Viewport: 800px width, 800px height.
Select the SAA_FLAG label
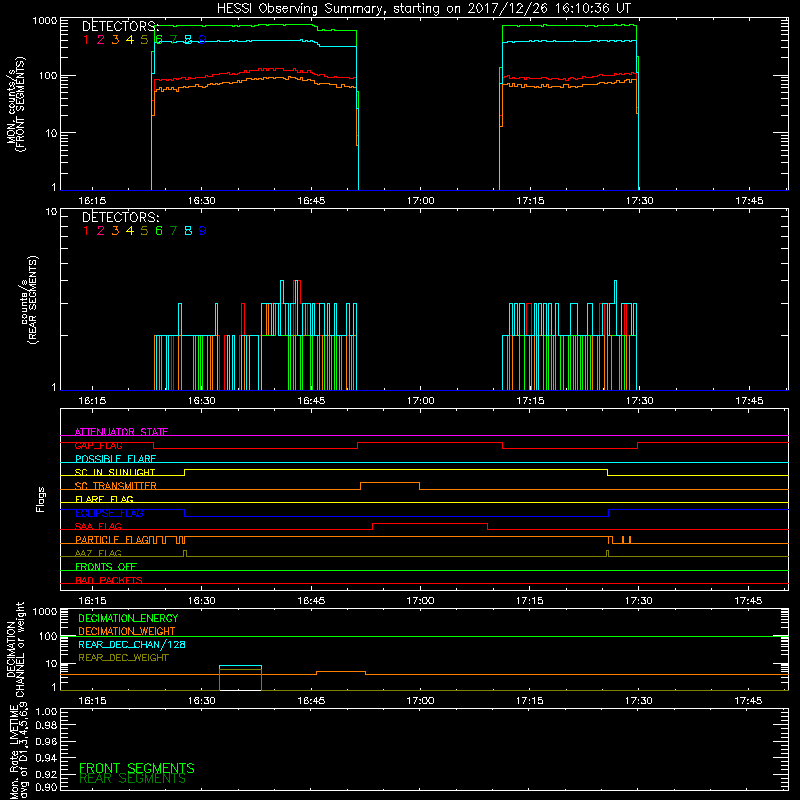tap(98, 527)
